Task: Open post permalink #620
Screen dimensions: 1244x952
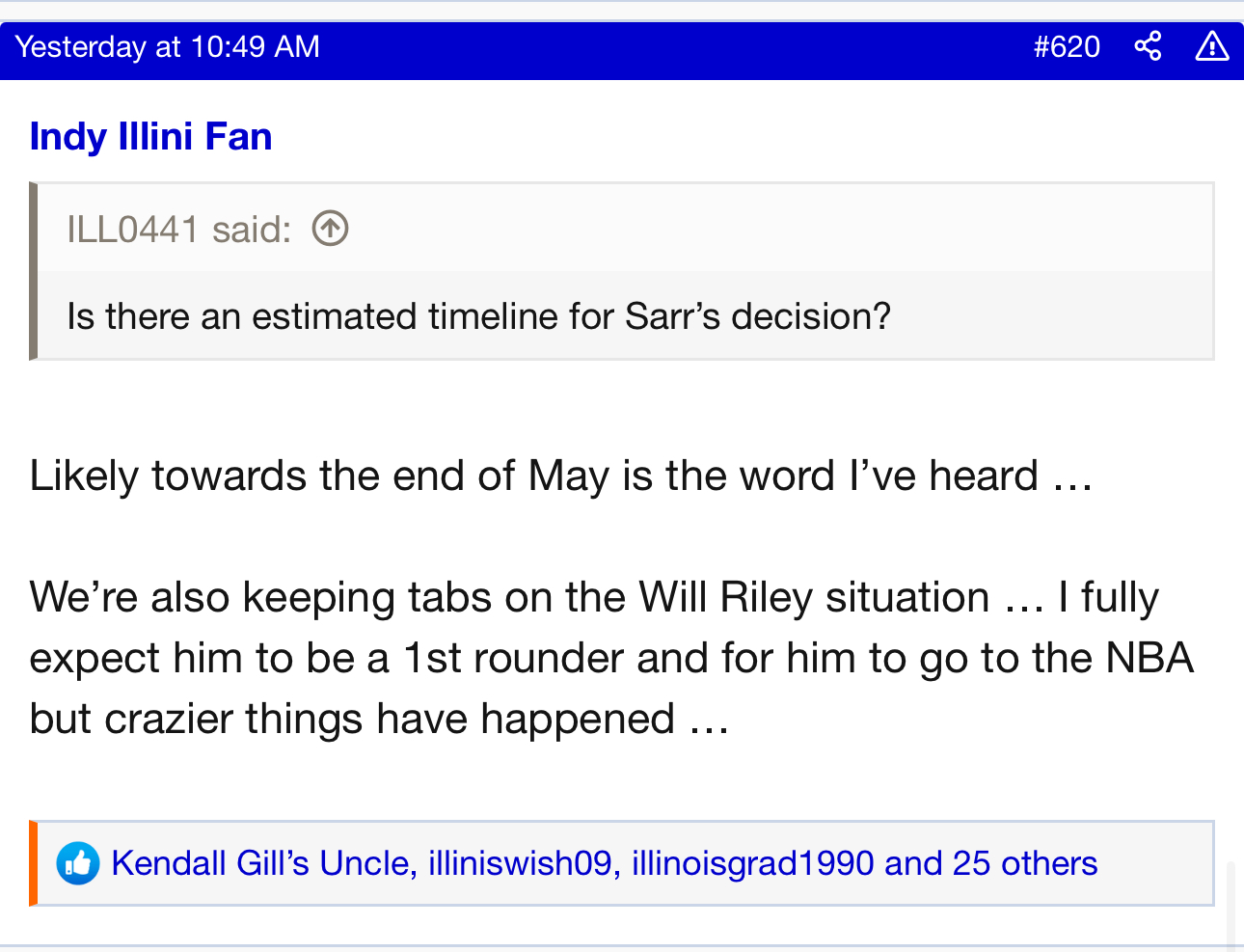Action: 1067,46
